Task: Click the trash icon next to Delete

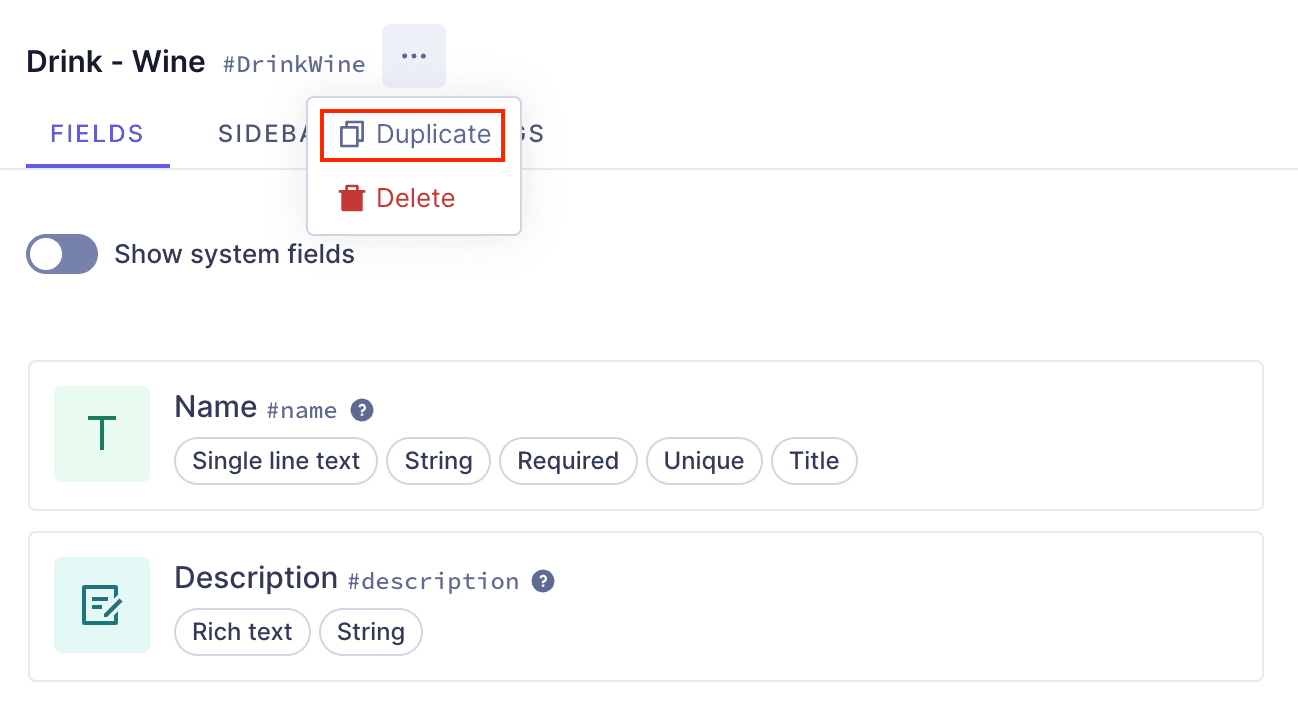Action: click(352, 197)
